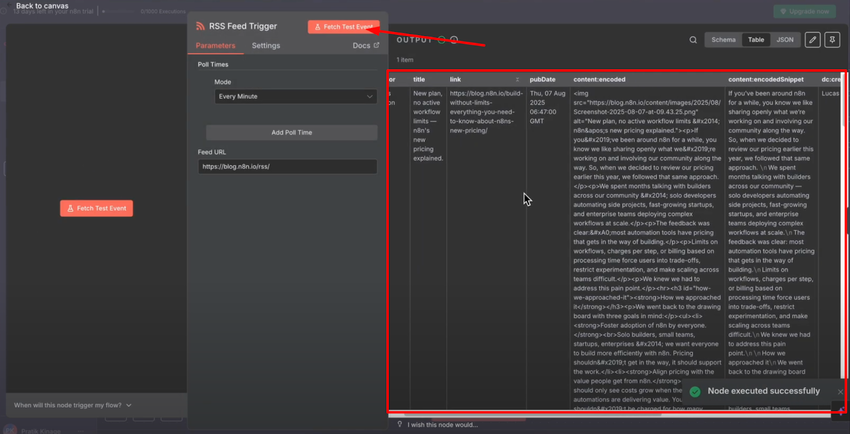Click the output info icon
The image size is (850, 434).
(x=454, y=40)
